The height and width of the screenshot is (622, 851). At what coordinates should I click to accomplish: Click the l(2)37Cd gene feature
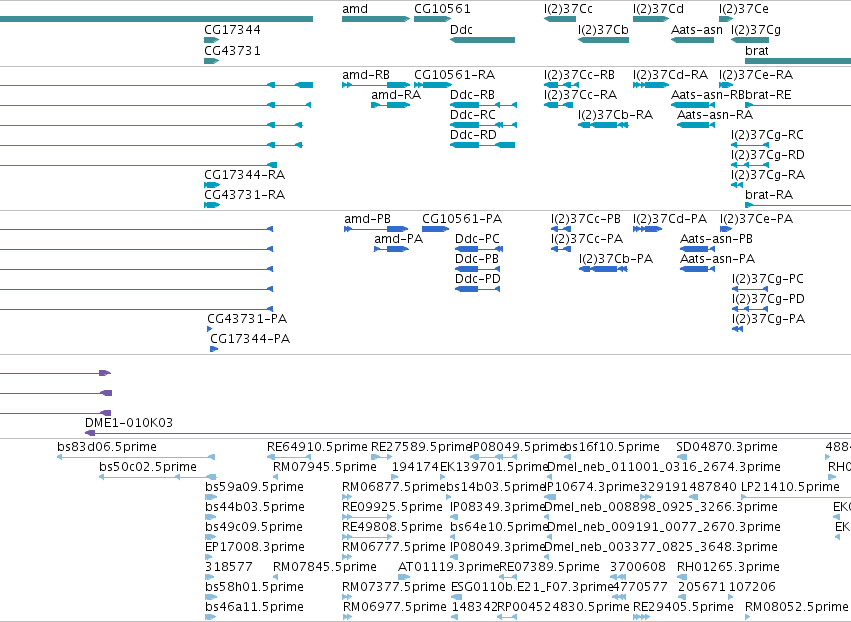[x=651, y=19]
